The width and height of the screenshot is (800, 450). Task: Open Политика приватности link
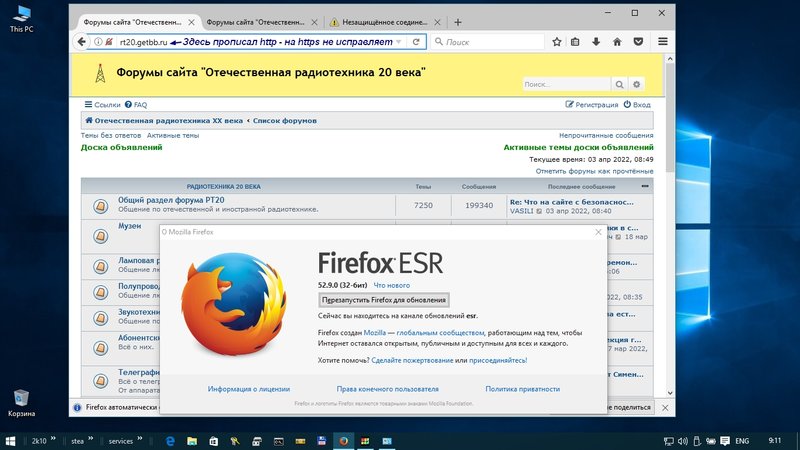pyautogui.click(x=522, y=389)
